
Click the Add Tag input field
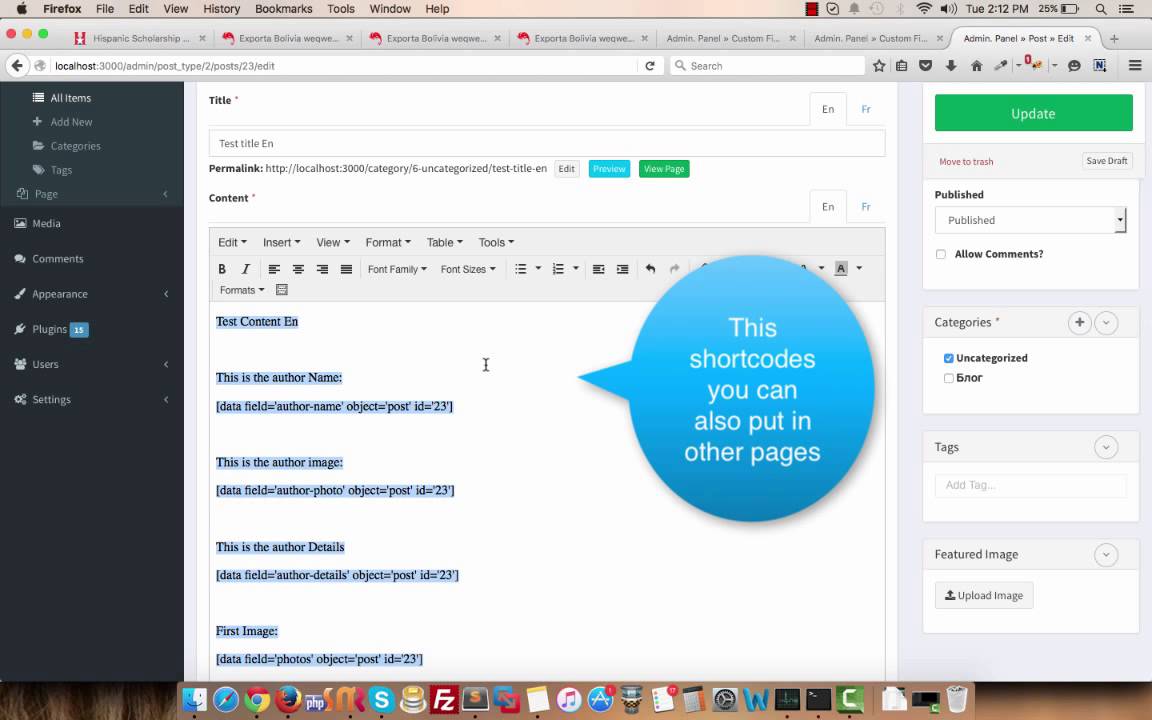[x=1030, y=485]
